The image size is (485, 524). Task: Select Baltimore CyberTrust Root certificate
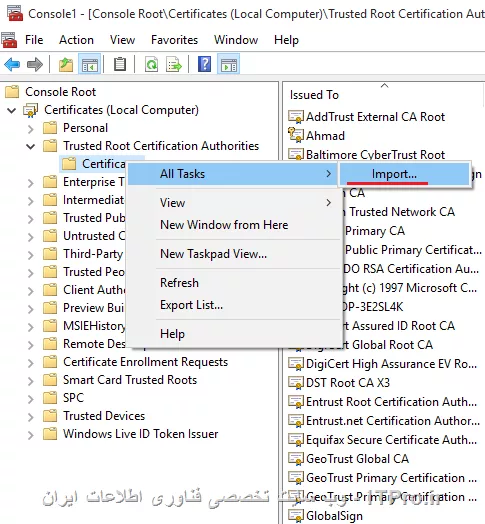375,155
